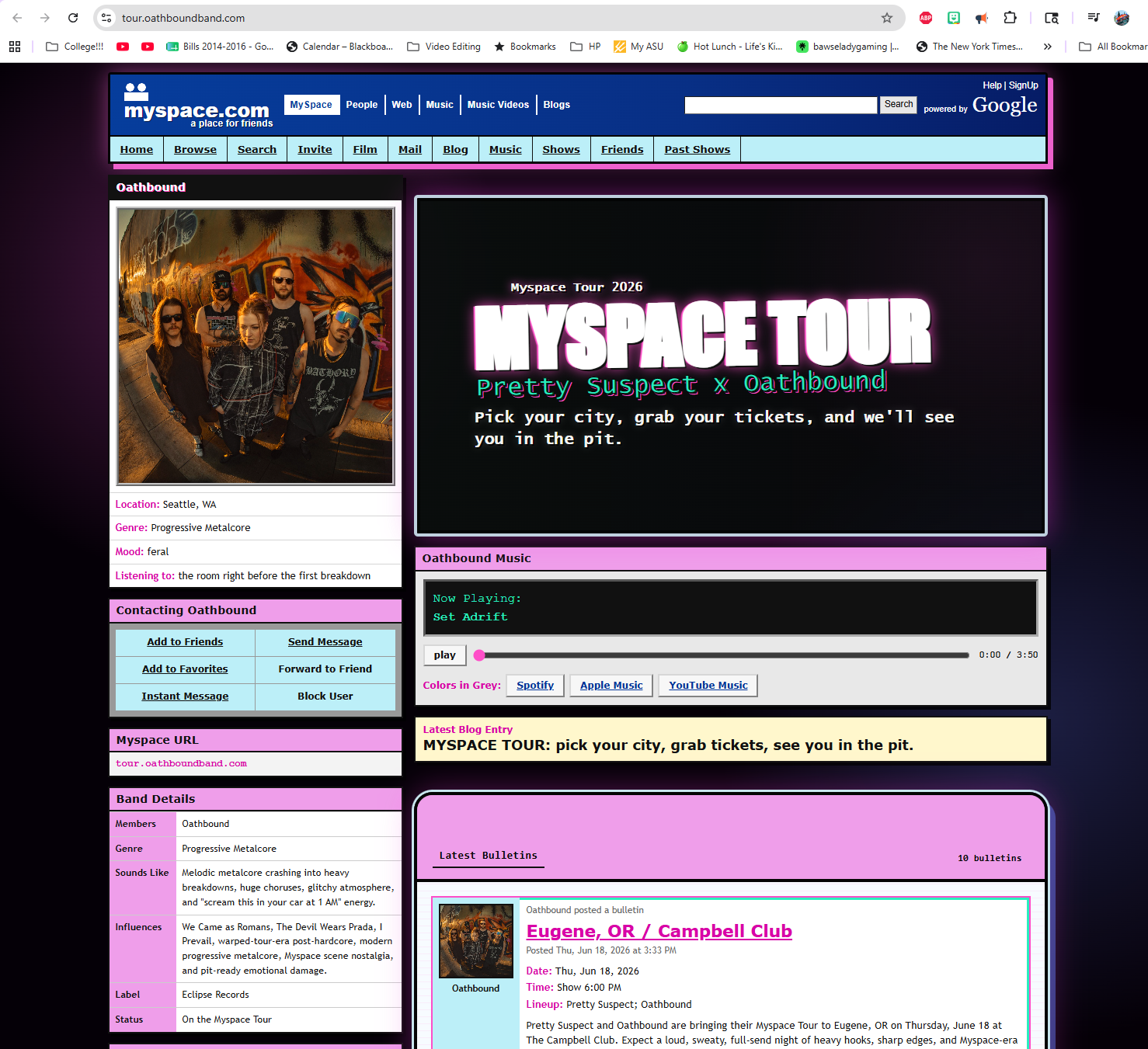Screen dimensions: 1148x1049
Task: Open the green smiley-face extension icon
Action: coord(954,18)
